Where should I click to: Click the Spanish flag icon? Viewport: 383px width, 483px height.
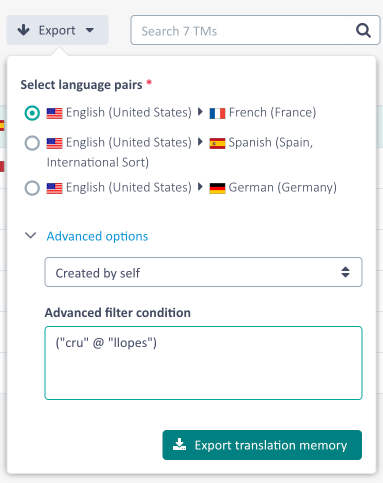click(217, 143)
